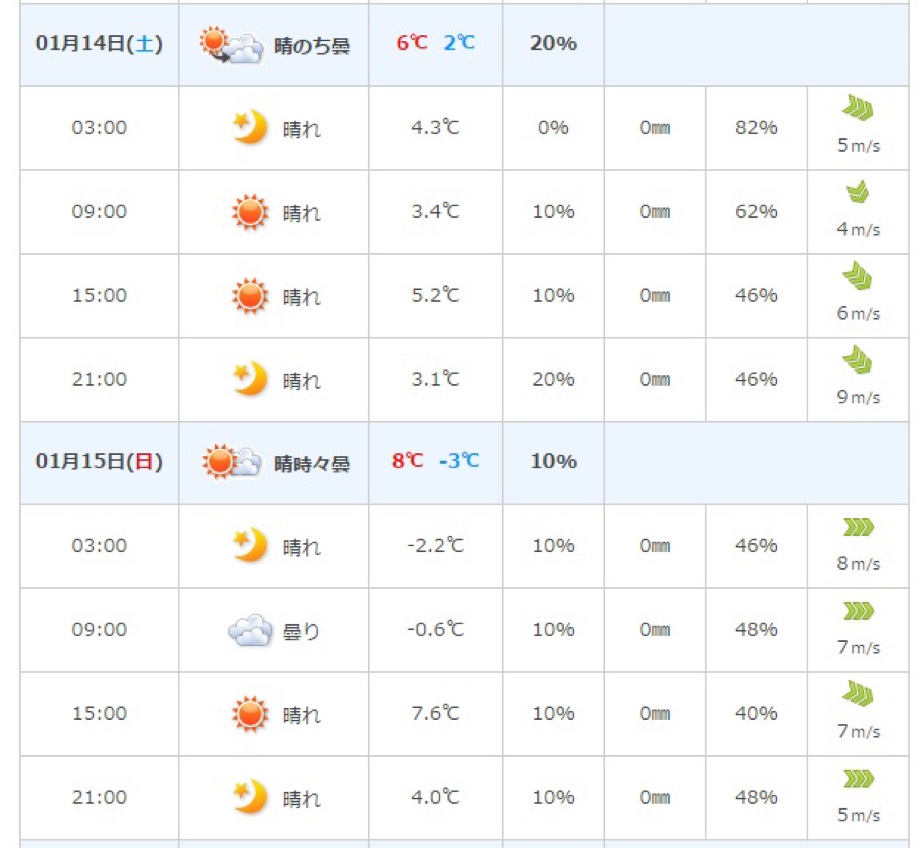Click the moon icon in Jan 14 03:00 row
This screenshot has height=848, width=920.
coord(251,127)
